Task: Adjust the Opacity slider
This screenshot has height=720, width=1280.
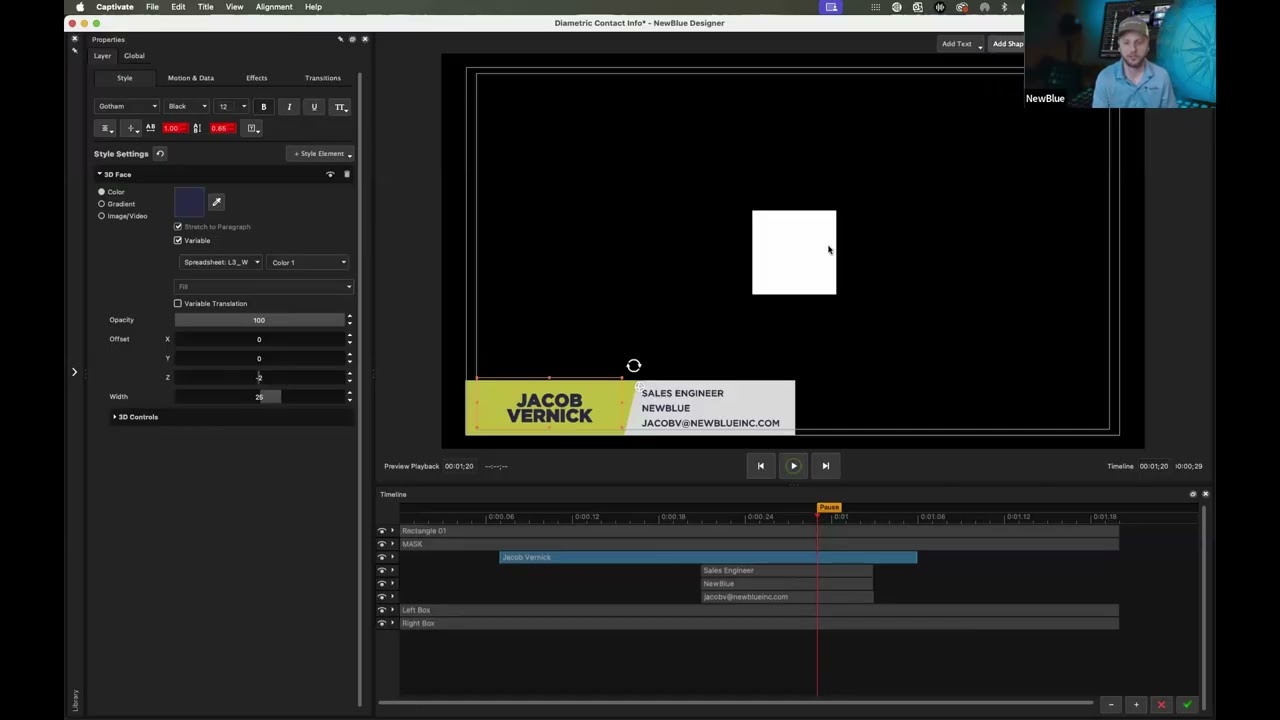Action: (x=259, y=320)
